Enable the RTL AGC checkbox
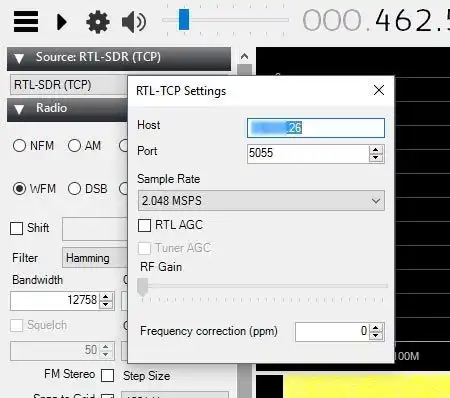Viewport: 450px width, 398px height. click(x=144, y=225)
